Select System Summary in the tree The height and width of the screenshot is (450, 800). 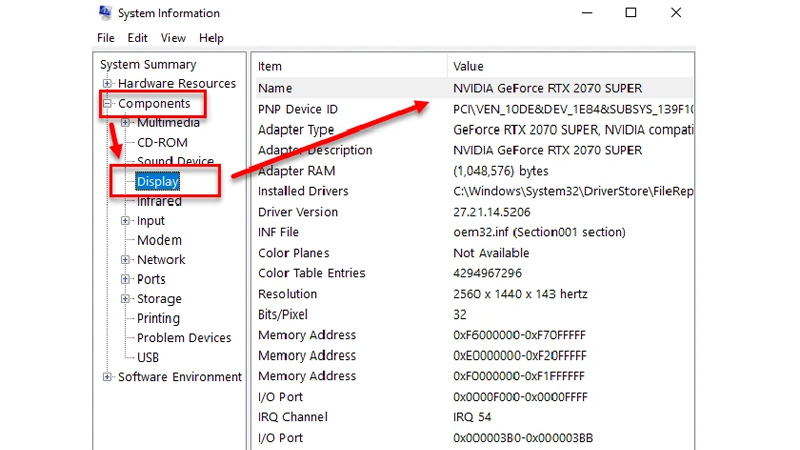(x=148, y=65)
